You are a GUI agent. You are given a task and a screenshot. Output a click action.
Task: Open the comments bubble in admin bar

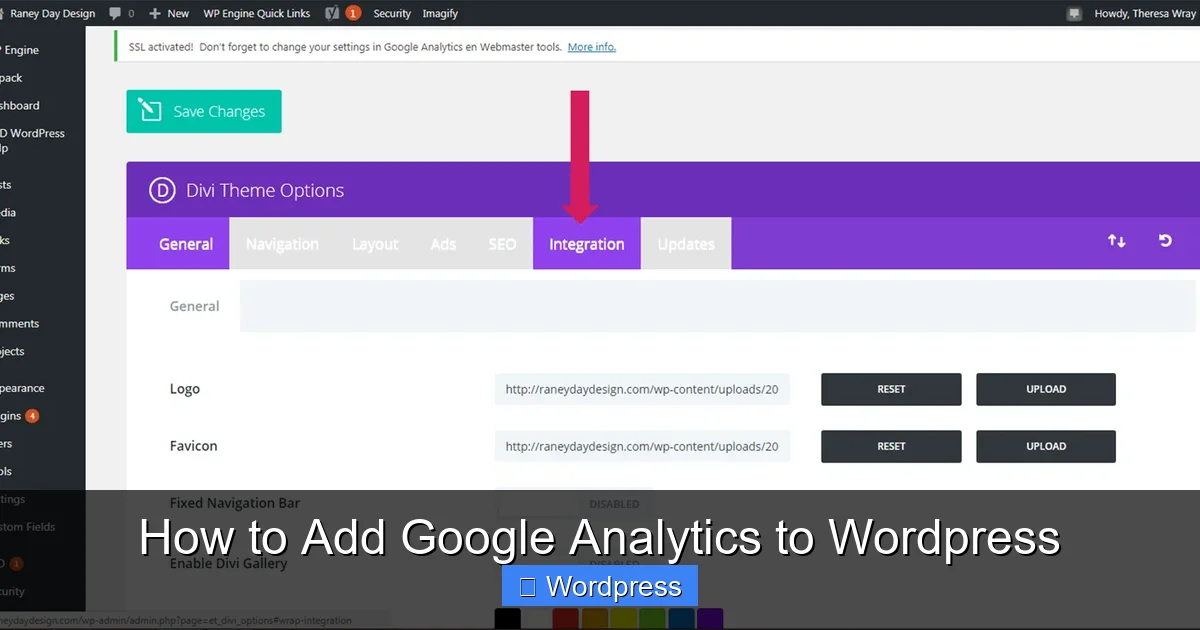click(122, 13)
